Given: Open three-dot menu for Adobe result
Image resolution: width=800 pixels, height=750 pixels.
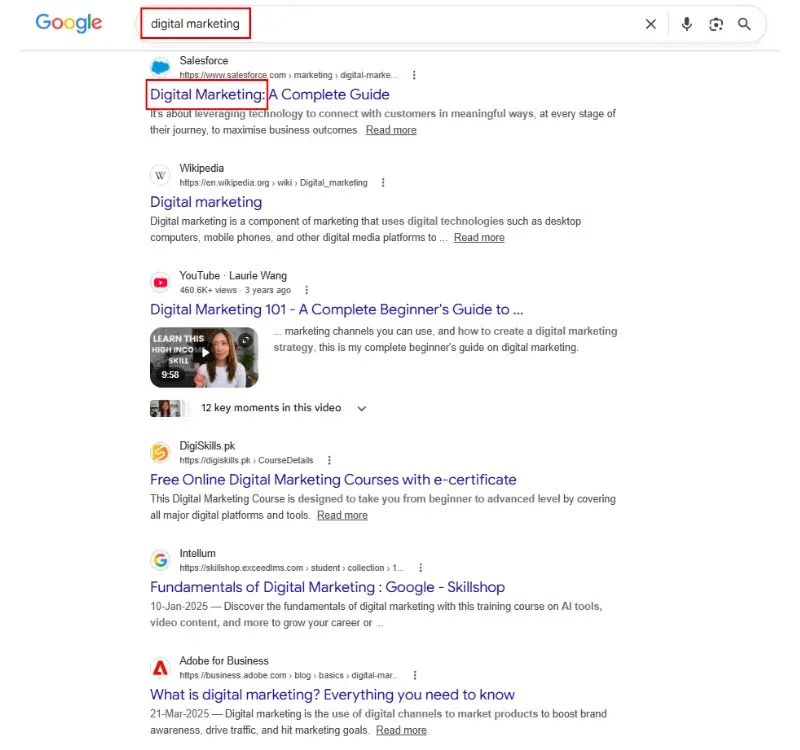Looking at the screenshot, I should pos(415,675).
